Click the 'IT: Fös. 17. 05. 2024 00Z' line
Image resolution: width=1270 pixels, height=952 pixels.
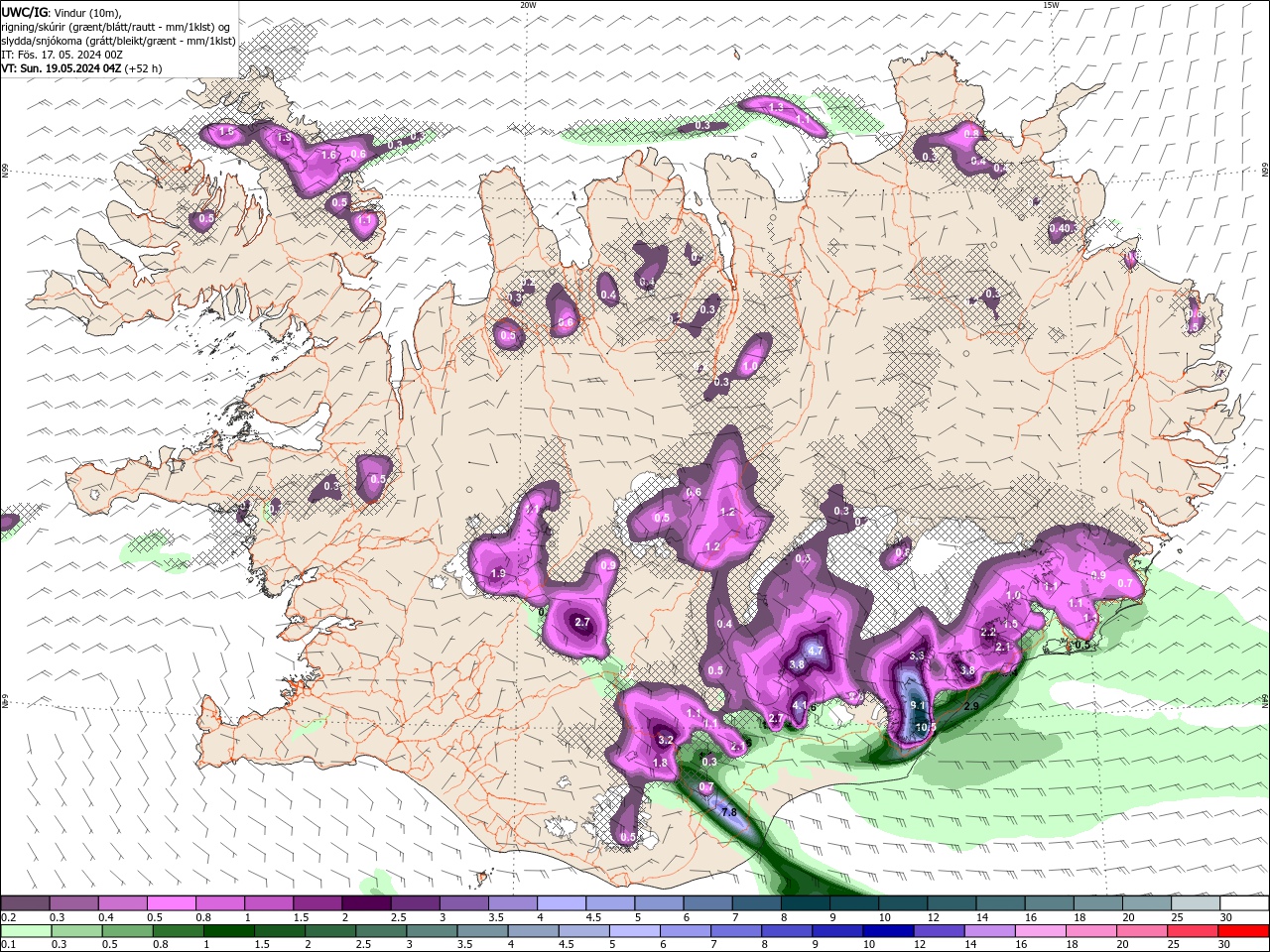point(62,55)
